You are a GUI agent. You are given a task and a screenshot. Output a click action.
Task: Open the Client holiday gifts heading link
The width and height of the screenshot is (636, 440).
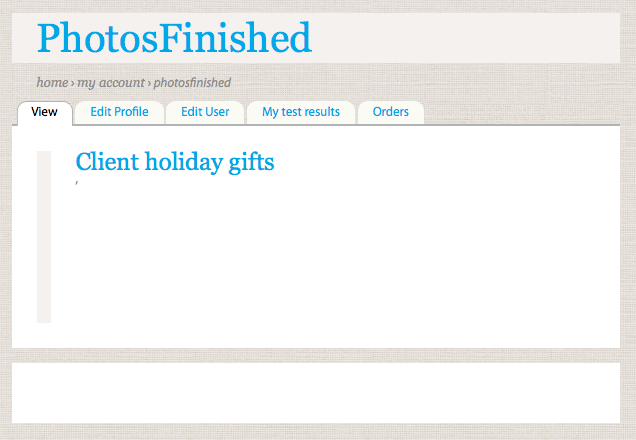click(x=175, y=162)
